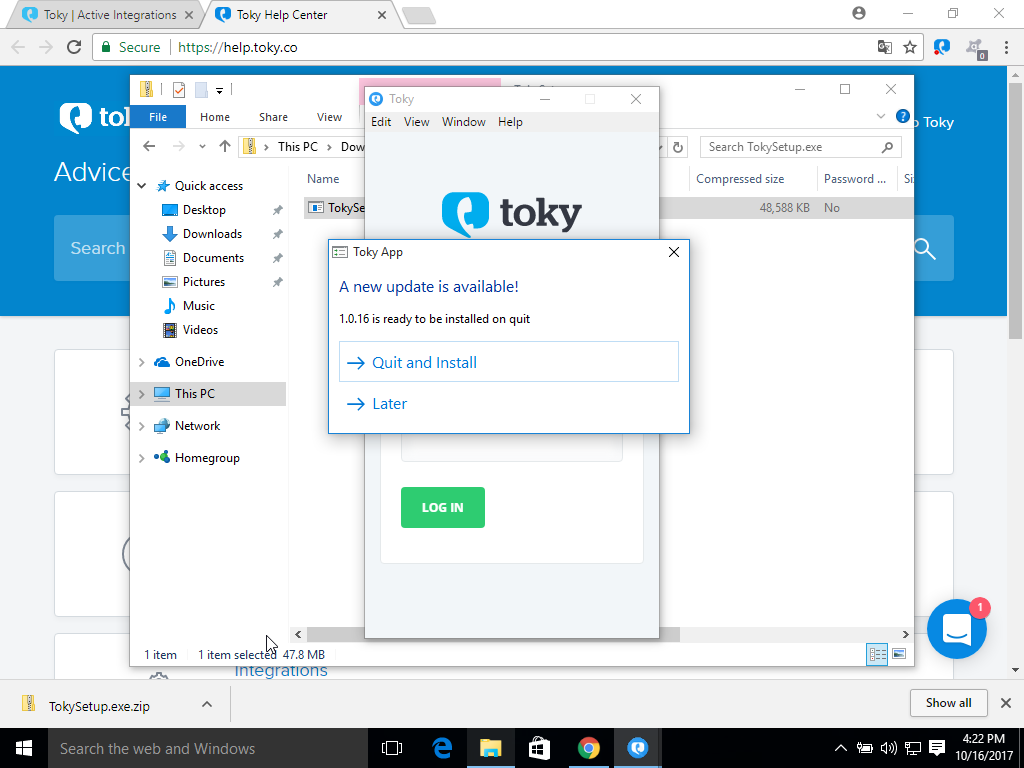Screen dimensions: 1024x768
Task: Click the Search TokySetup.exe field
Action: point(790,147)
